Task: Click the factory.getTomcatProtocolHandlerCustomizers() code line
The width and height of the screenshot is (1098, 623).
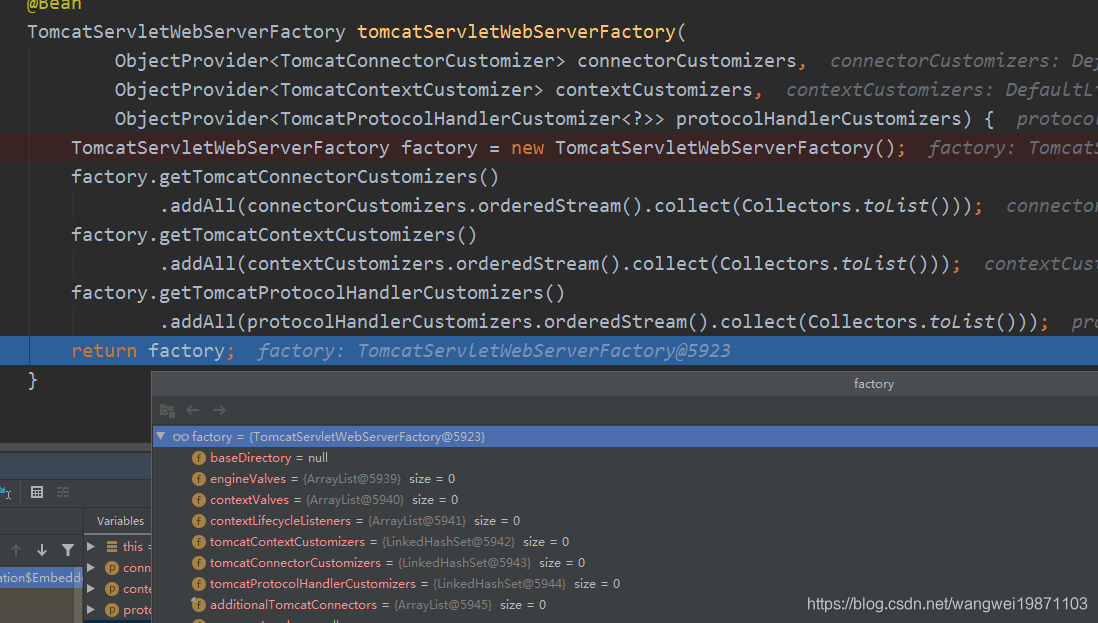Action: point(318,293)
